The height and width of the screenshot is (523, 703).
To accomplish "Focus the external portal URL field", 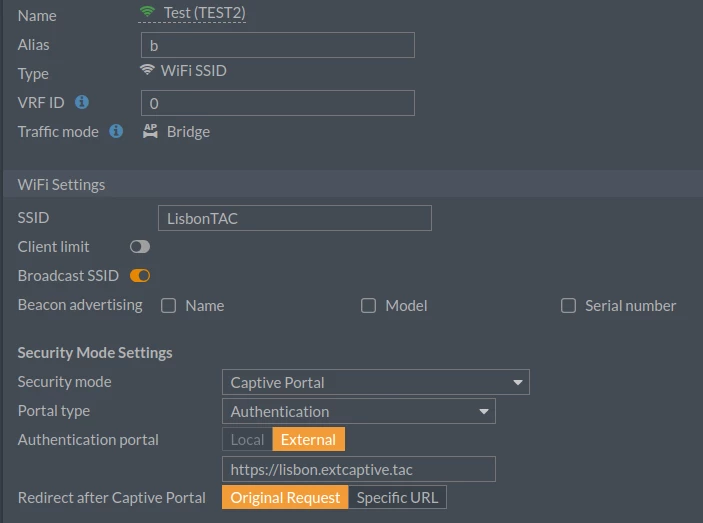I will coord(359,469).
